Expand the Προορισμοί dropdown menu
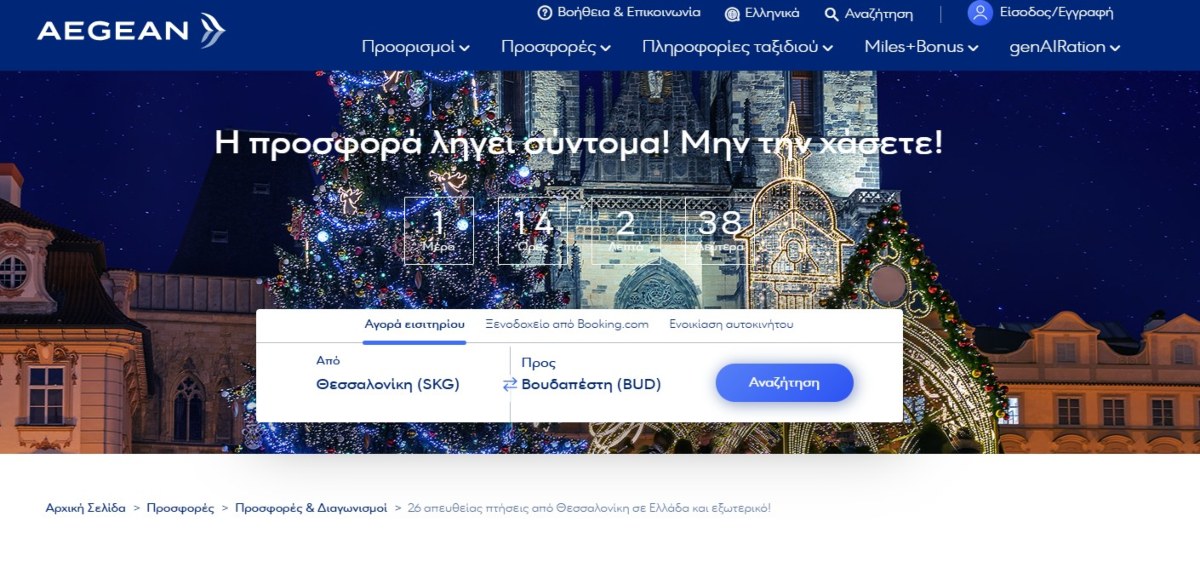 tap(415, 47)
